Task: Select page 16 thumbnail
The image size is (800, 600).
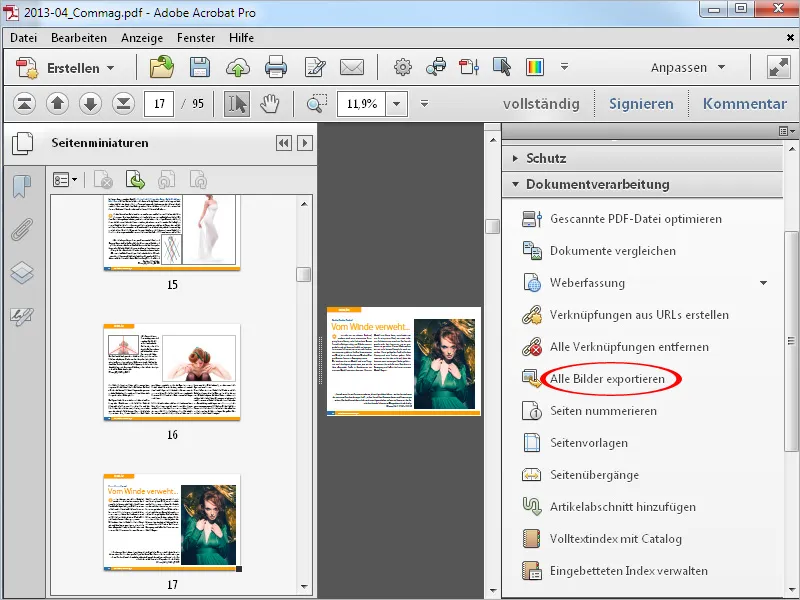Action: tap(172, 372)
